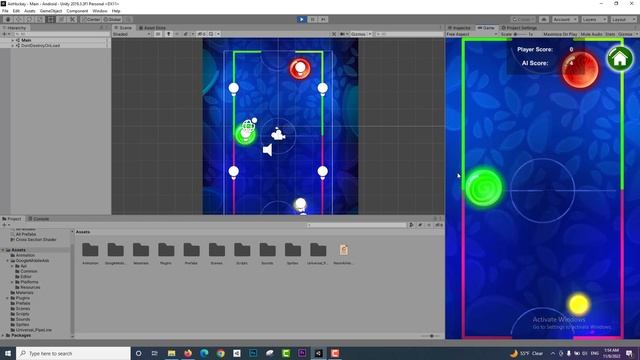The height and width of the screenshot is (360, 640).
Task: Select the Rect Transform tool
Action: [51, 19]
